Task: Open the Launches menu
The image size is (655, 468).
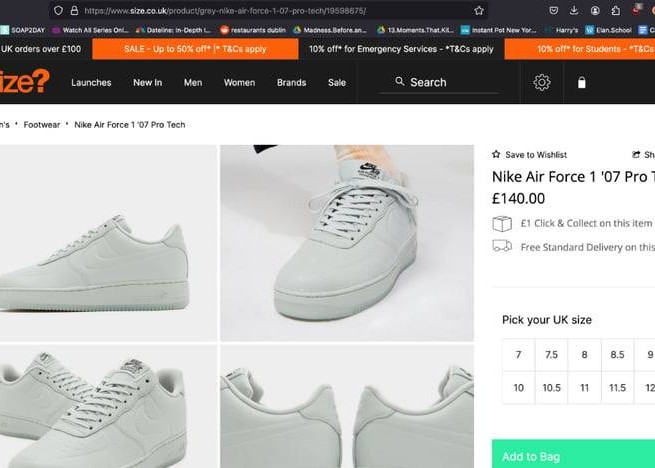Action: [91, 83]
